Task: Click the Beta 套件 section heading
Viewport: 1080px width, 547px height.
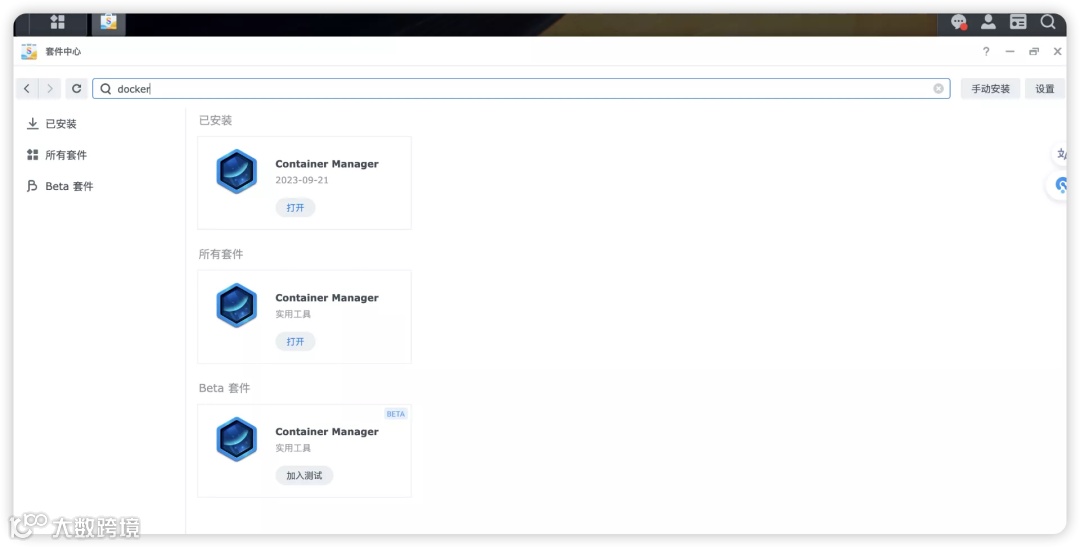Action: 225,388
